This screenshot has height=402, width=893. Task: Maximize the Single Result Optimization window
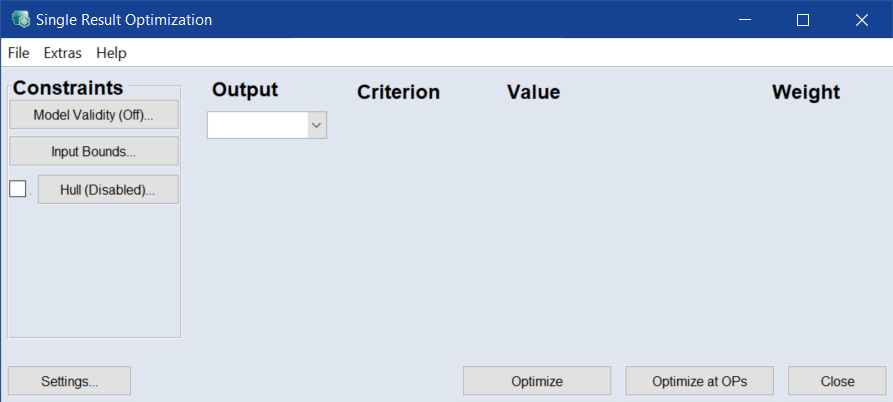[802, 20]
